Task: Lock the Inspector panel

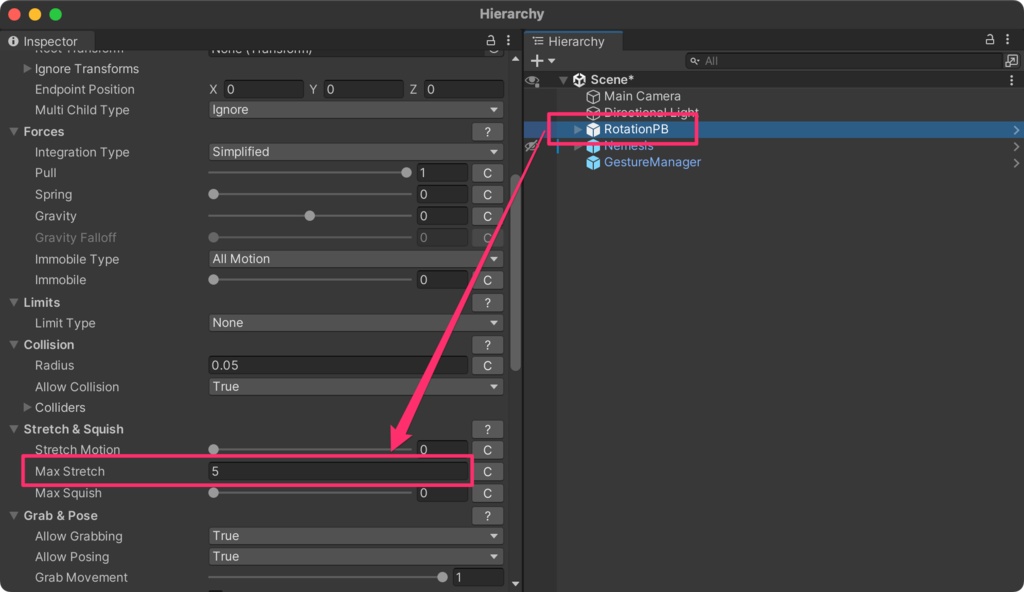Action: pos(490,41)
